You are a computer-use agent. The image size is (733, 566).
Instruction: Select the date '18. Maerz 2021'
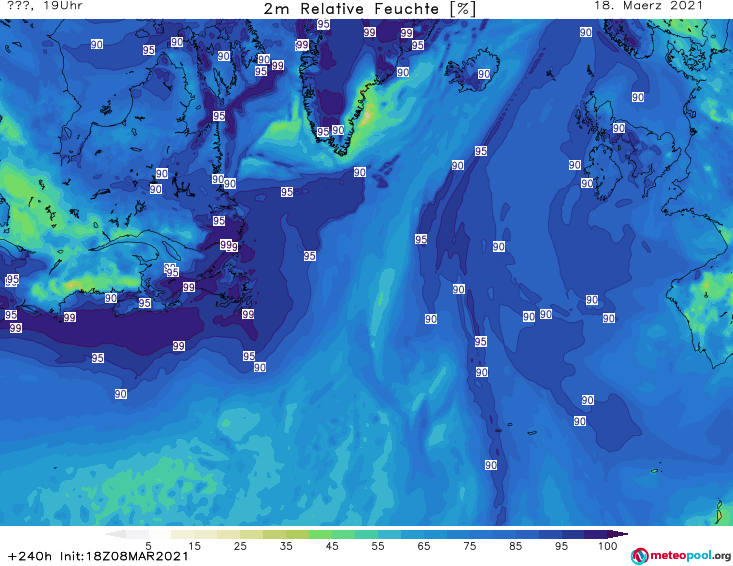[648, 6]
